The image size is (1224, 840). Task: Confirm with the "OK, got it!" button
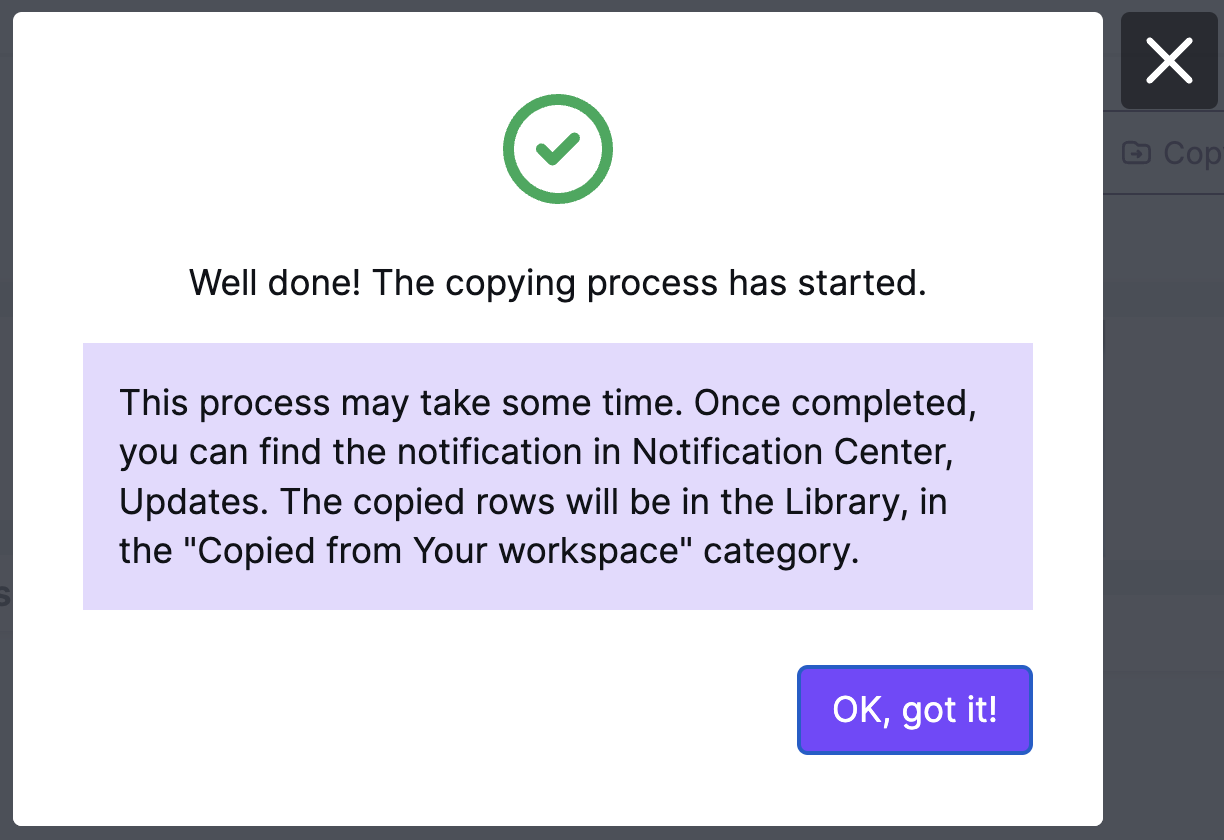coord(914,710)
